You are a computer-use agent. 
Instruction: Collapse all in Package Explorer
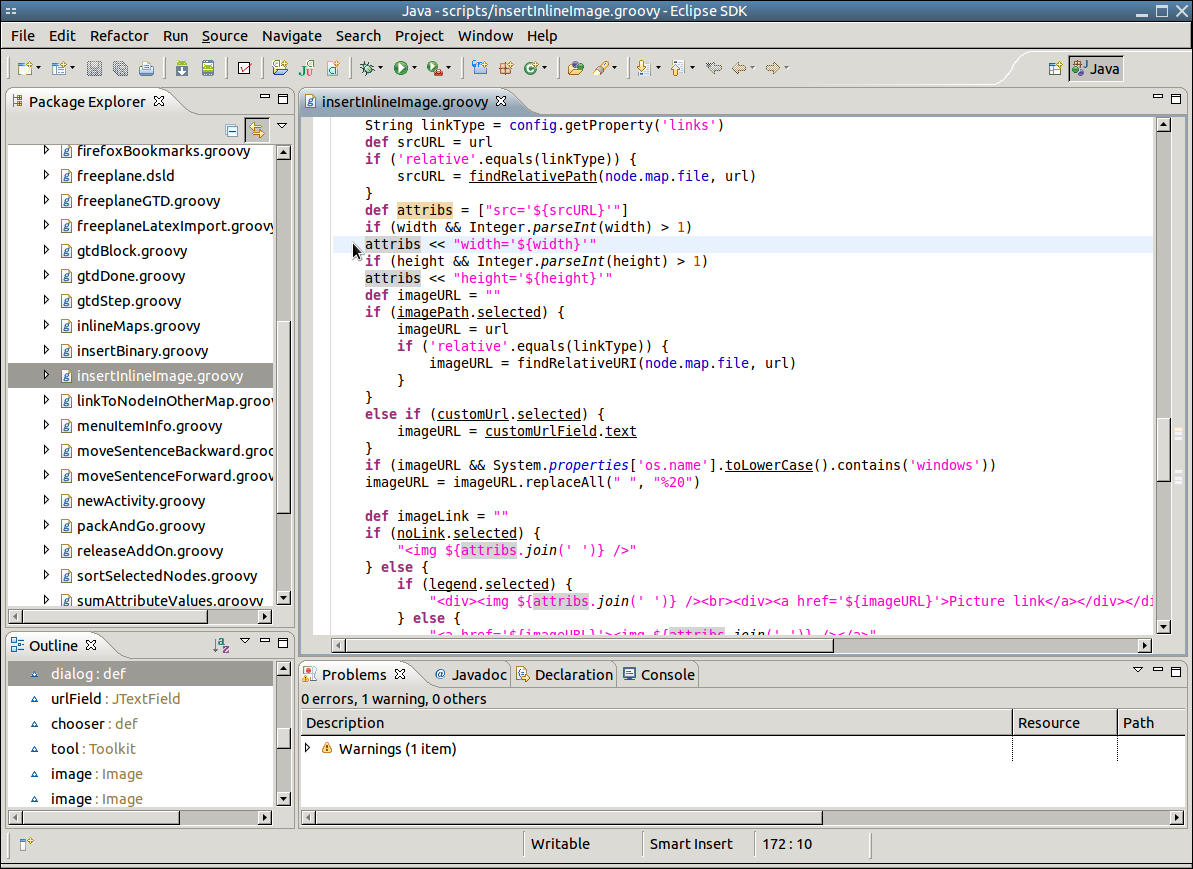232,129
